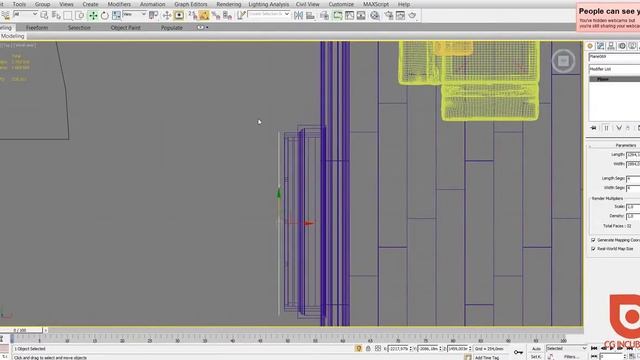
Task: Click the Make Unique icon in modifier stack
Action: [x=619, y=128]
